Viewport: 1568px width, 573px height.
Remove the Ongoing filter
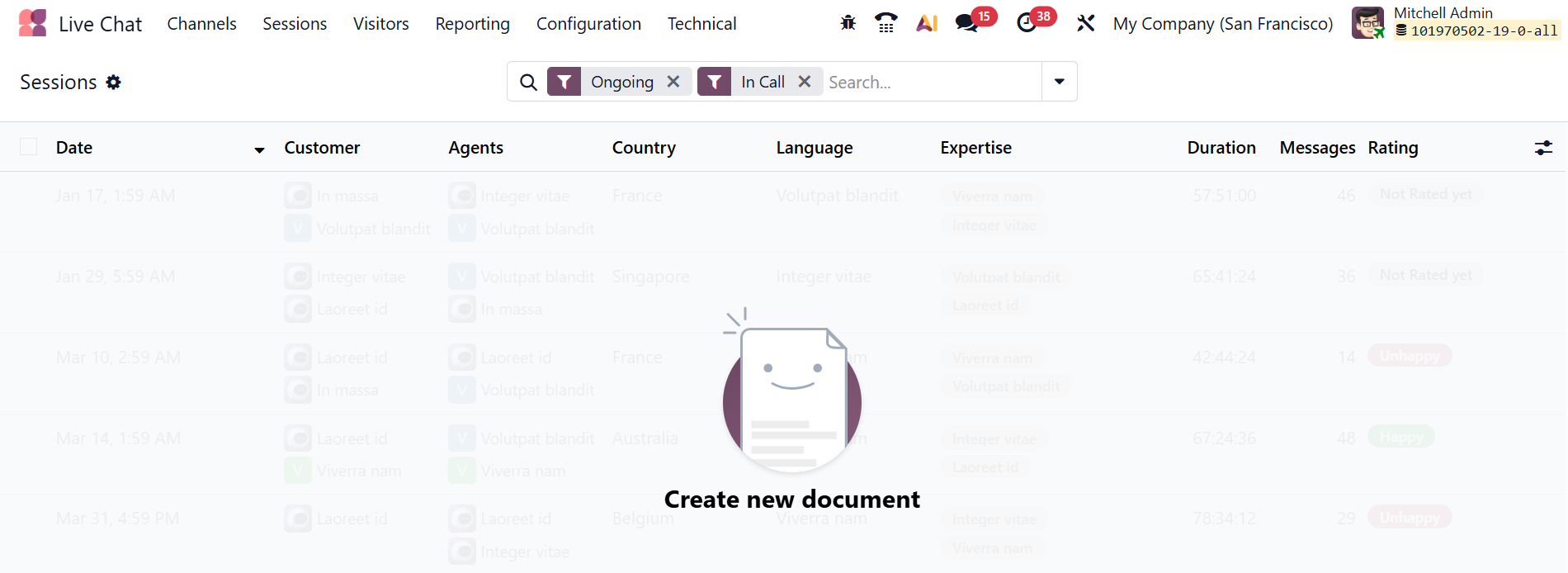(x=673, y=82)
